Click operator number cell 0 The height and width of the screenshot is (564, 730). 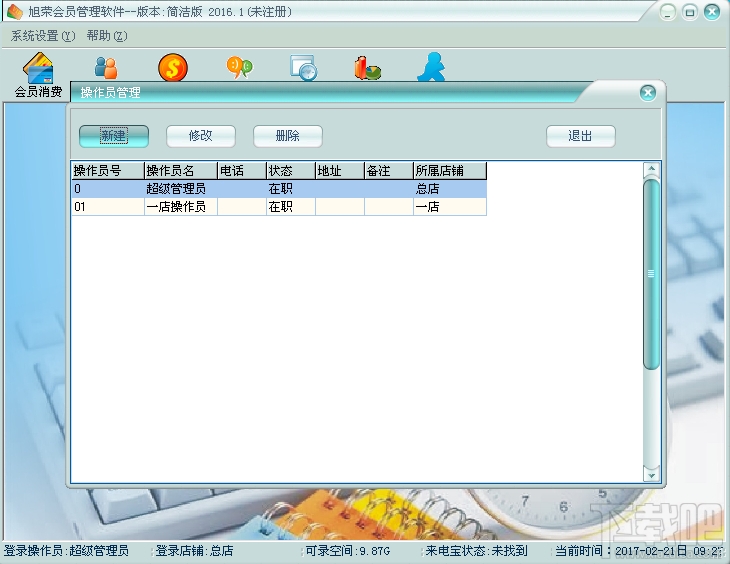pyautogui.click(x=108, y=189)
